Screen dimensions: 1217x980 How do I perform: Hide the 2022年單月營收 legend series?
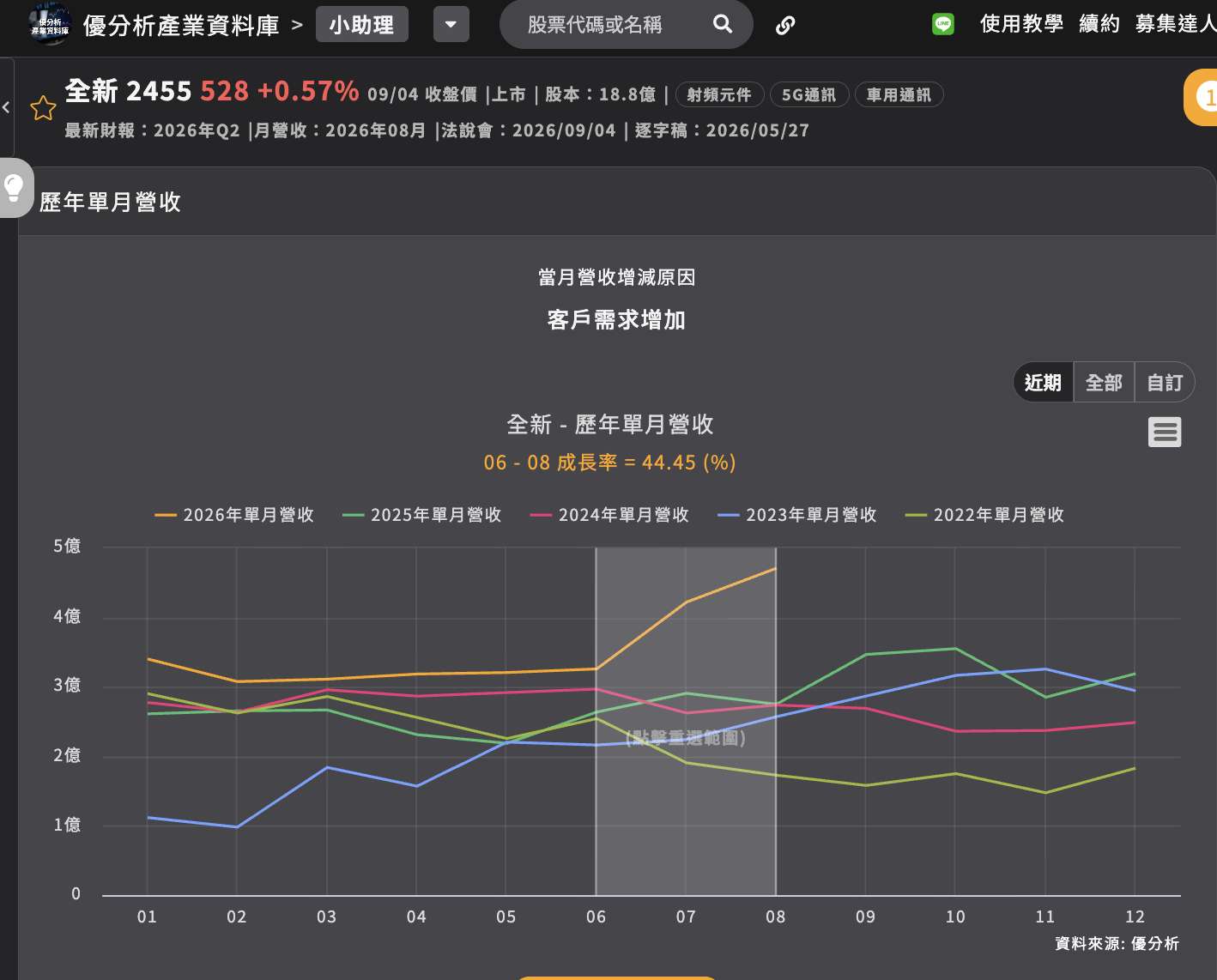coord(984,515)
